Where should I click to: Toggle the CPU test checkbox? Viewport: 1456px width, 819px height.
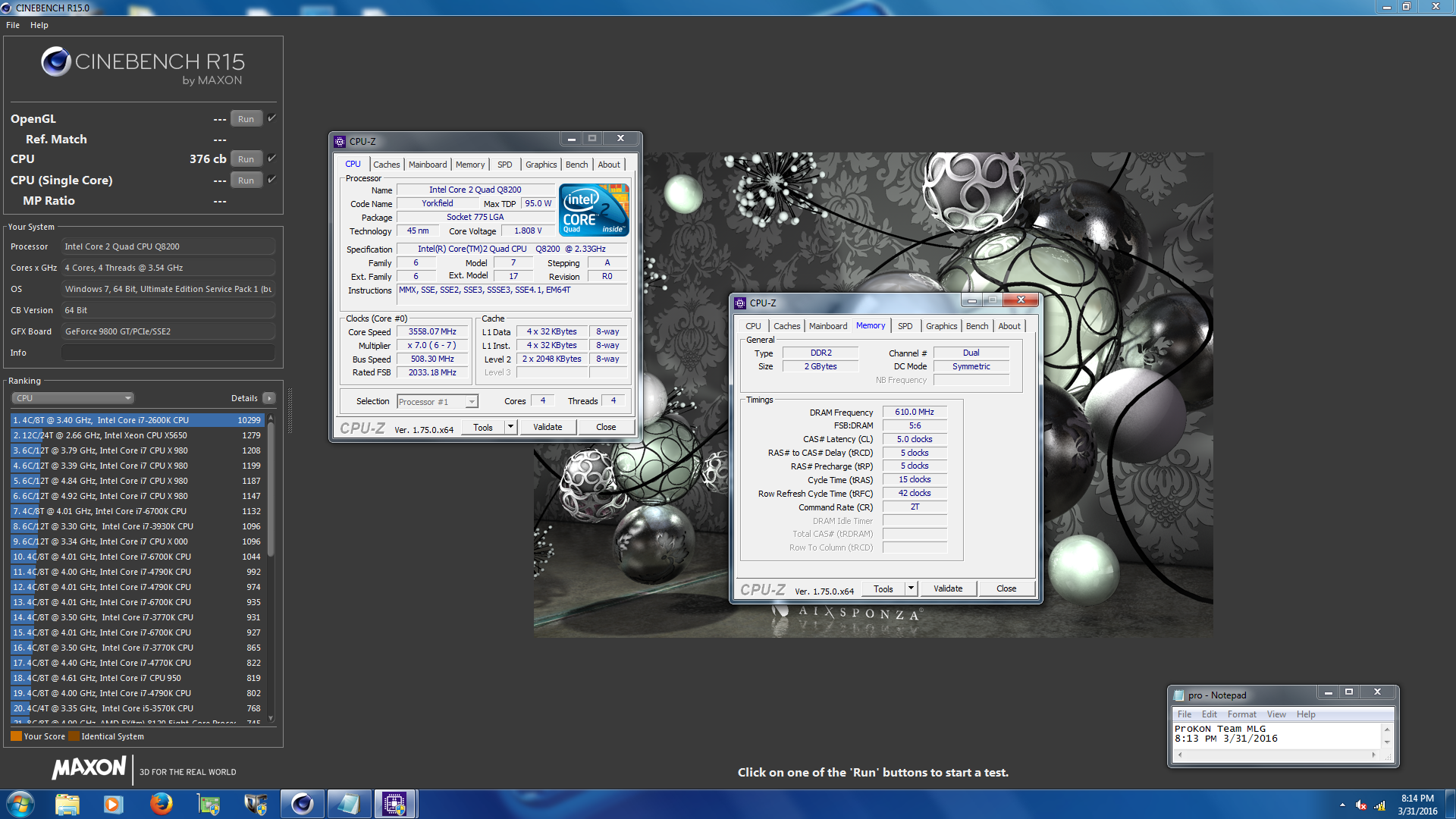(271, 158)
